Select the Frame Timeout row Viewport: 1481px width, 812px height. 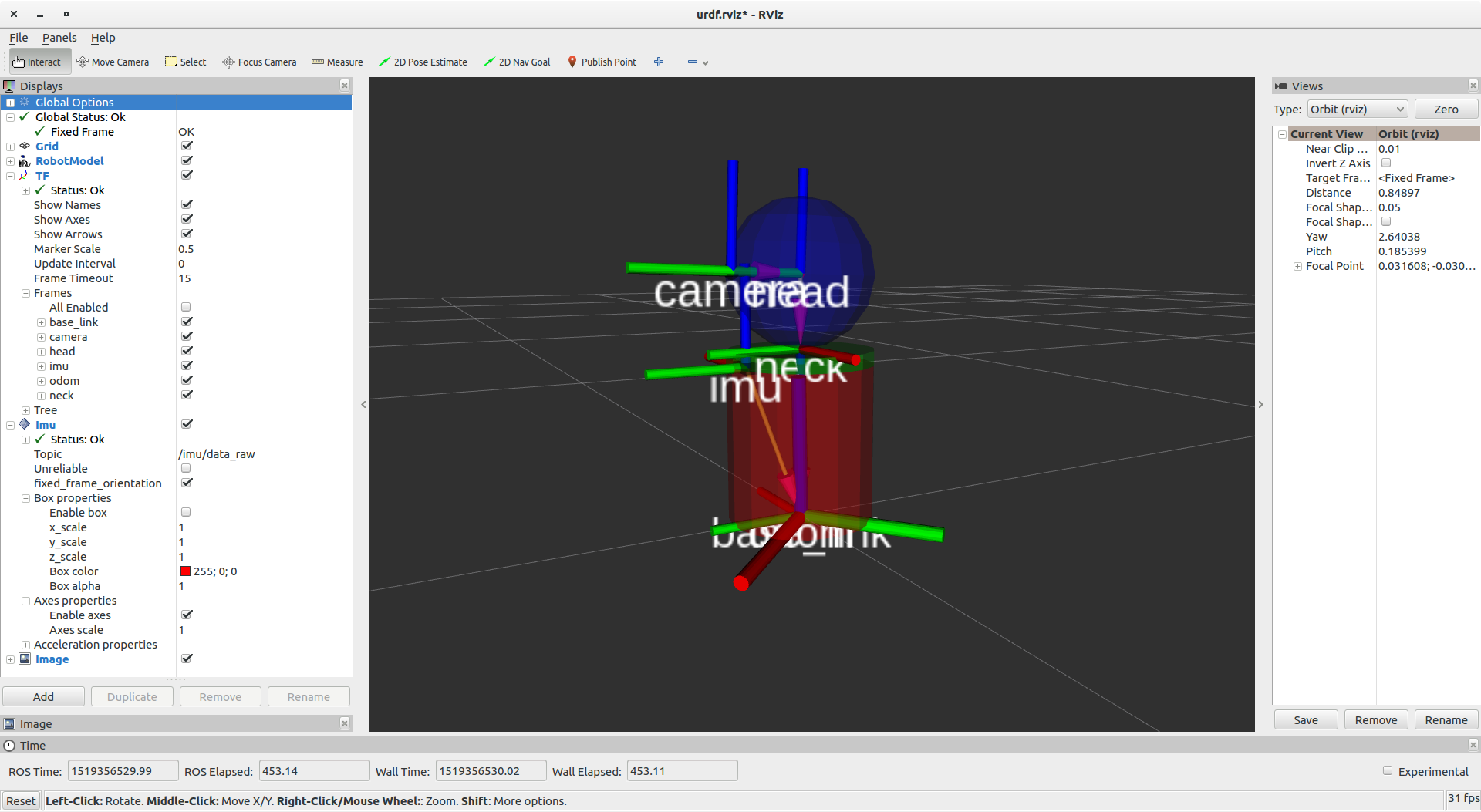[x=176, y=278]
